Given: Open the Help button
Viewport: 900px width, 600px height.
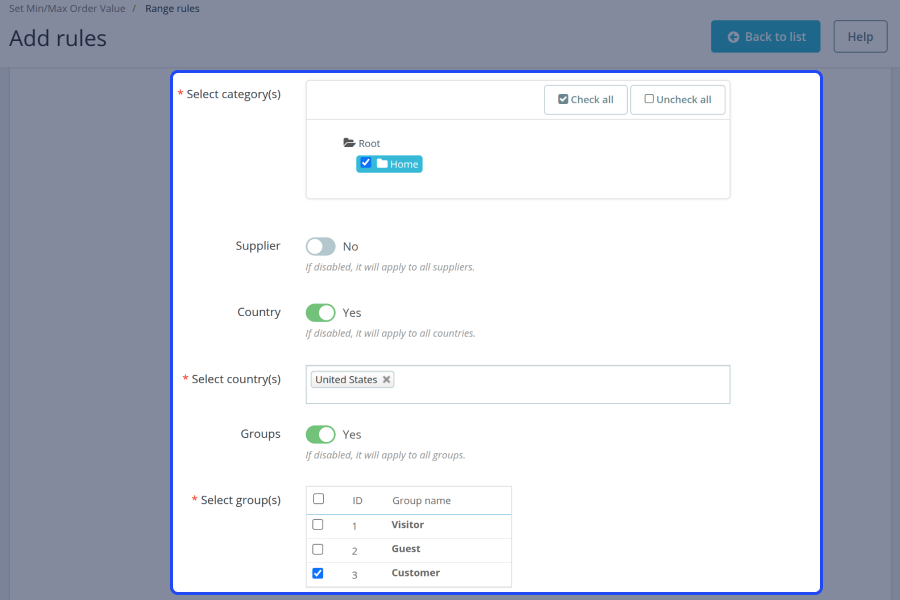Looking at the screenshot, I should pos(860,37).
